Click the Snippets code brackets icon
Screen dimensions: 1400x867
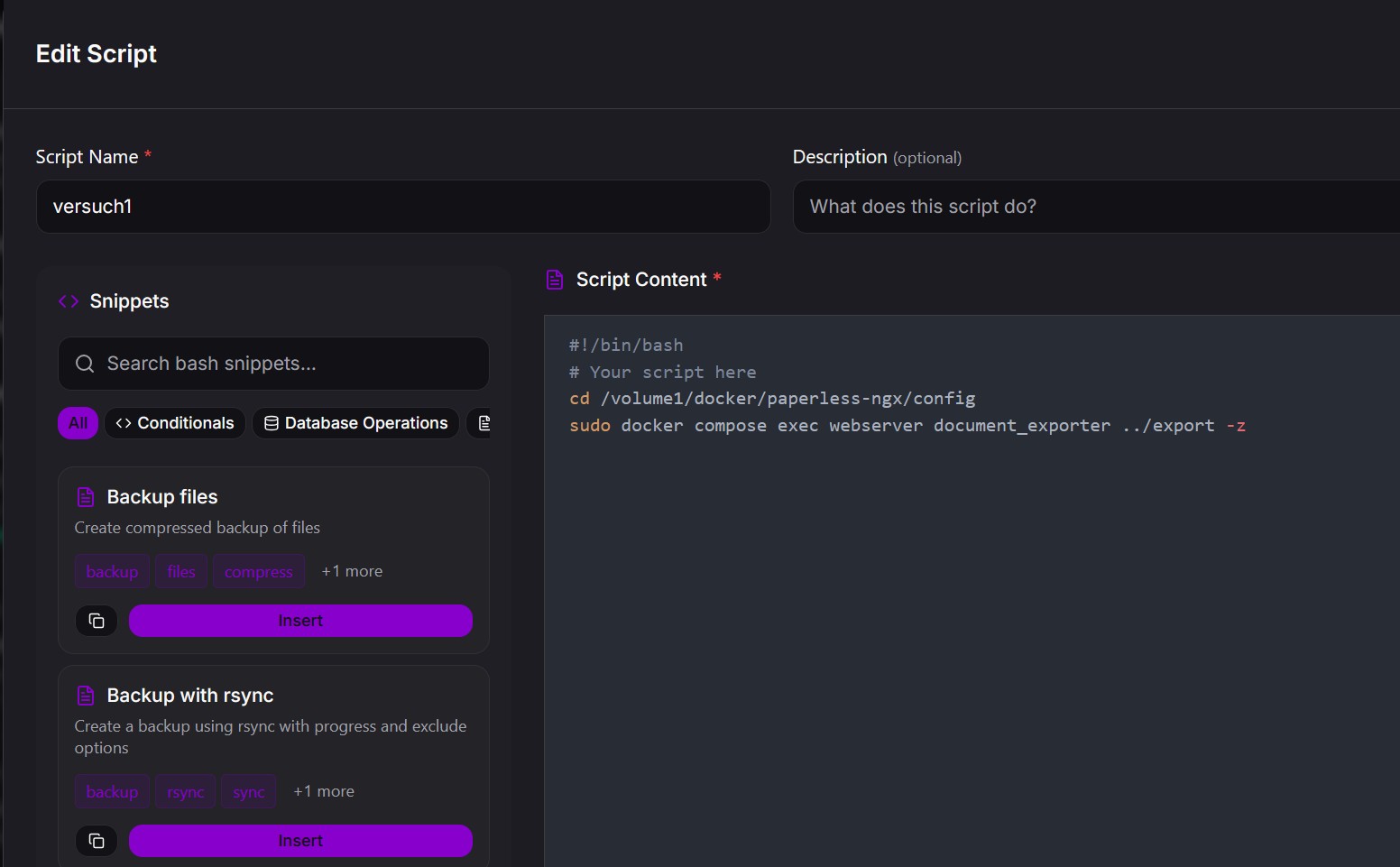(69, 301)
